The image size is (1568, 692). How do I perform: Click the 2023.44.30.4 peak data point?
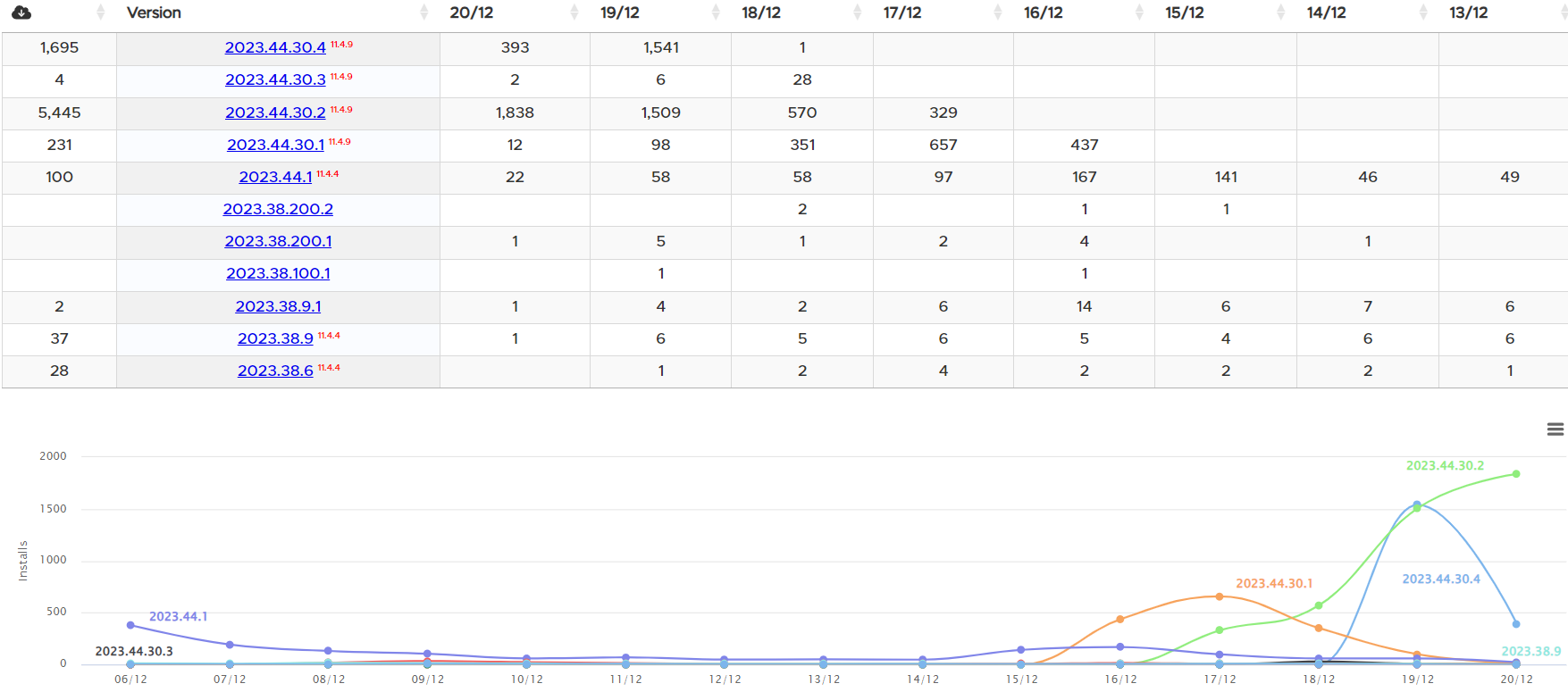[1417, 505]
